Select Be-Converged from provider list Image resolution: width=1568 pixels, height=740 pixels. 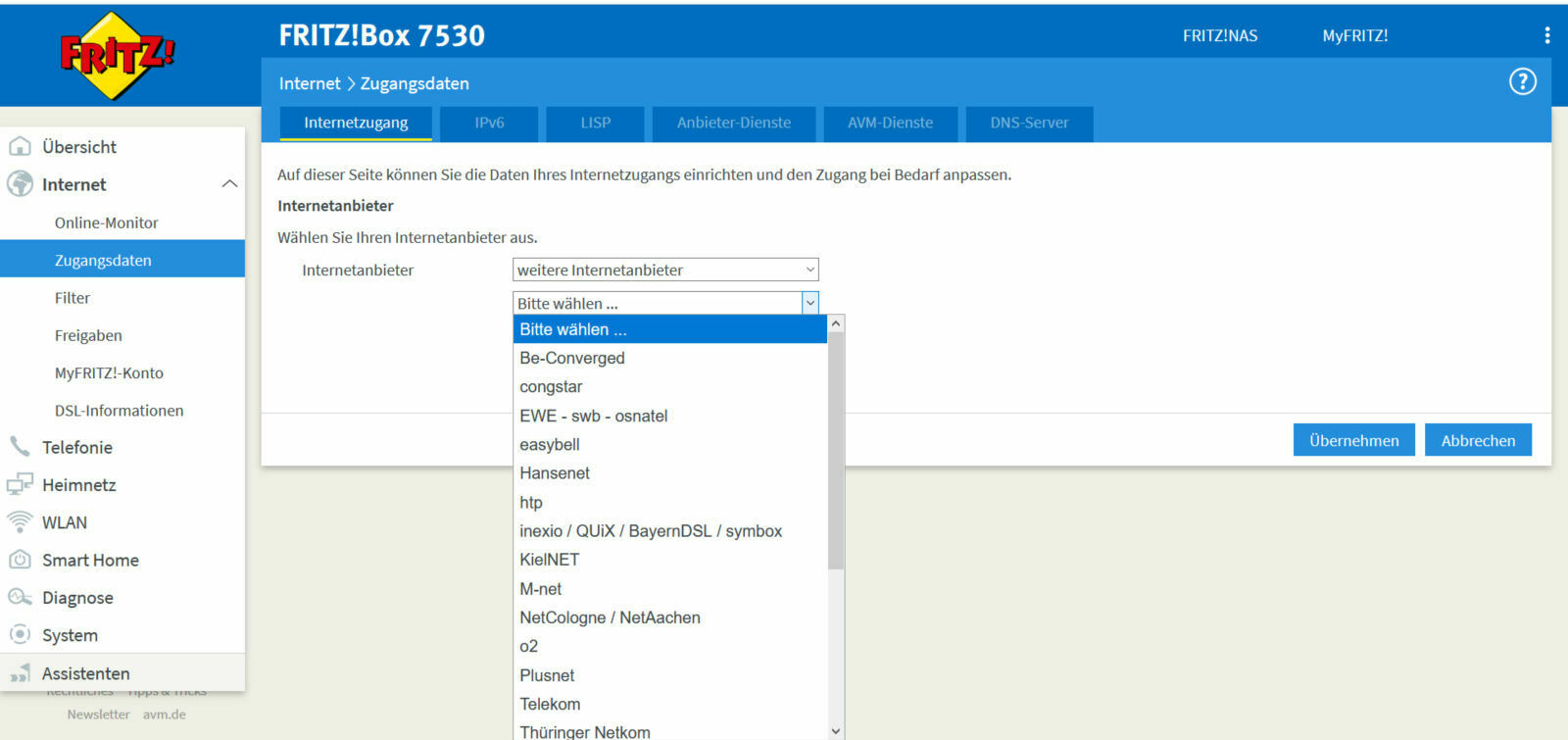[670, 358]
